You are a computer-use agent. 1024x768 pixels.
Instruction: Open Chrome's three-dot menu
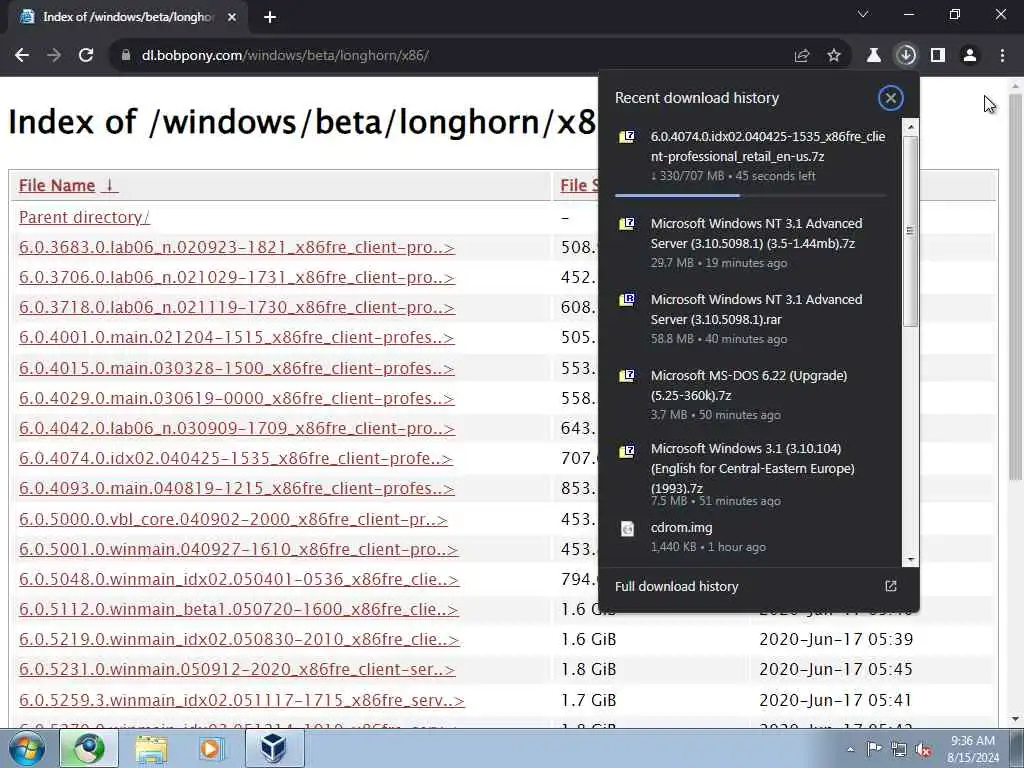click(x=1002, y=56)
